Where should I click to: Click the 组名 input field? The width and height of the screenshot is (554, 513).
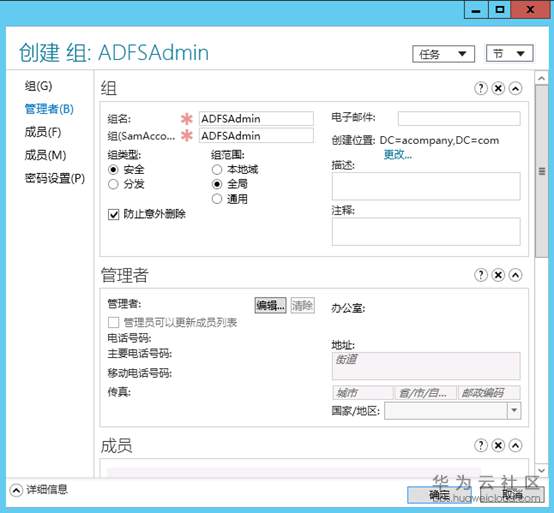pos(256,119)
